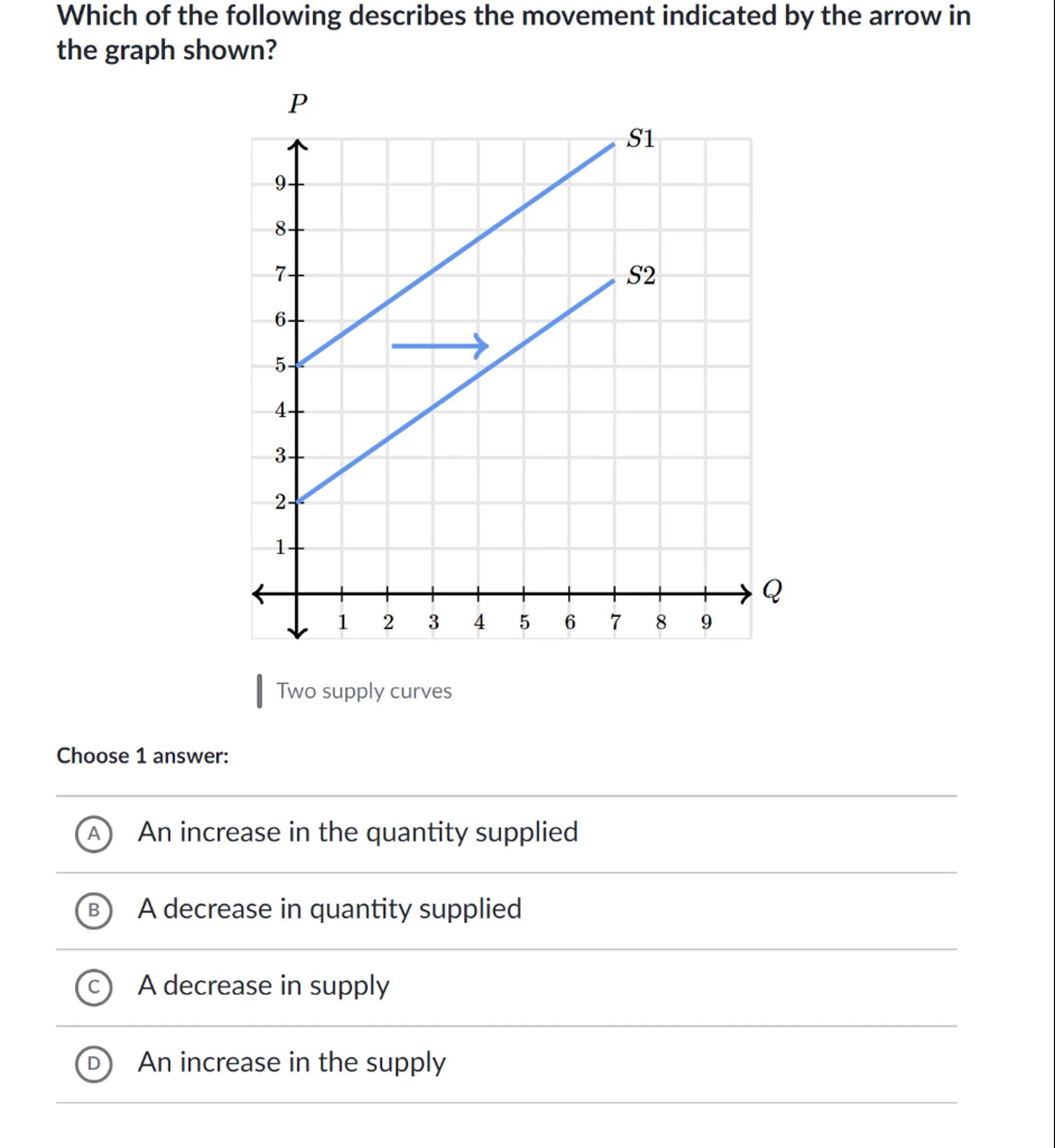Click the S1 curve label

[641, 139]
